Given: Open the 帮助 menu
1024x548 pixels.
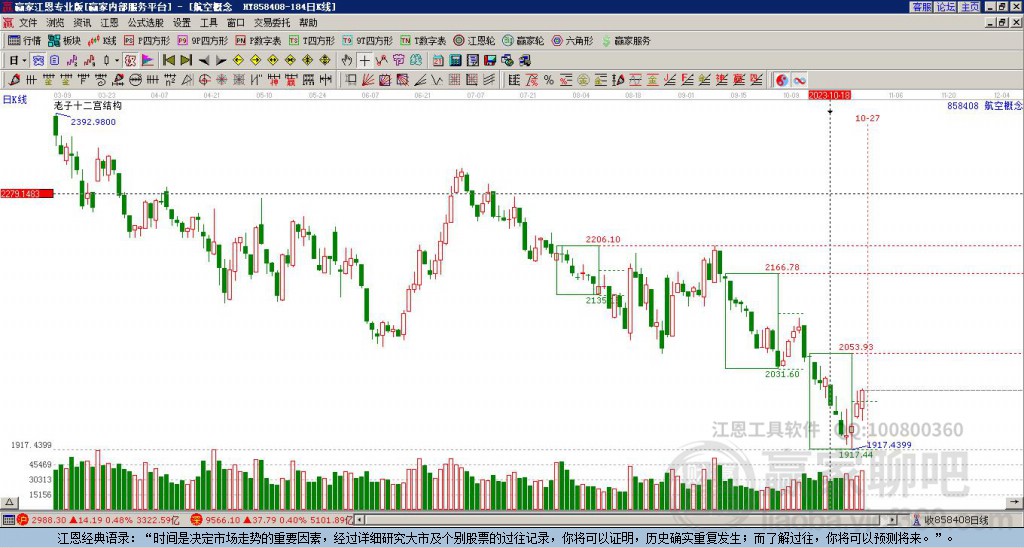Looking at the screenshot, I should pos(308,23).
